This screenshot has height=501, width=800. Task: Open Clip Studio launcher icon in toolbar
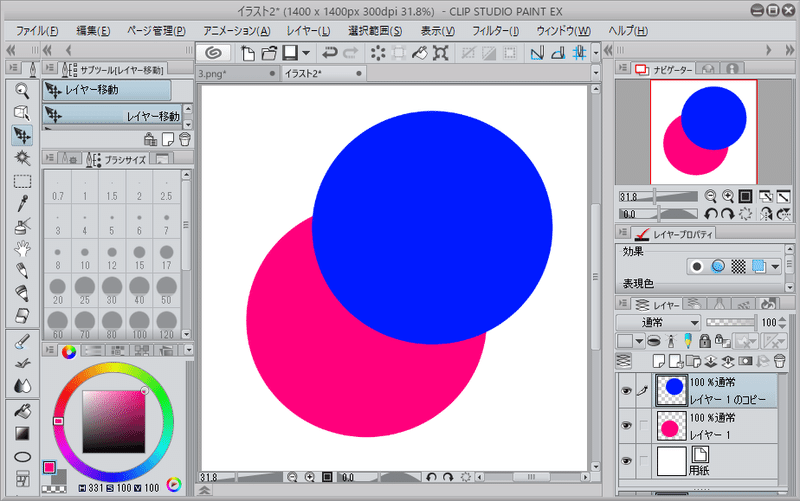(213, 53)
